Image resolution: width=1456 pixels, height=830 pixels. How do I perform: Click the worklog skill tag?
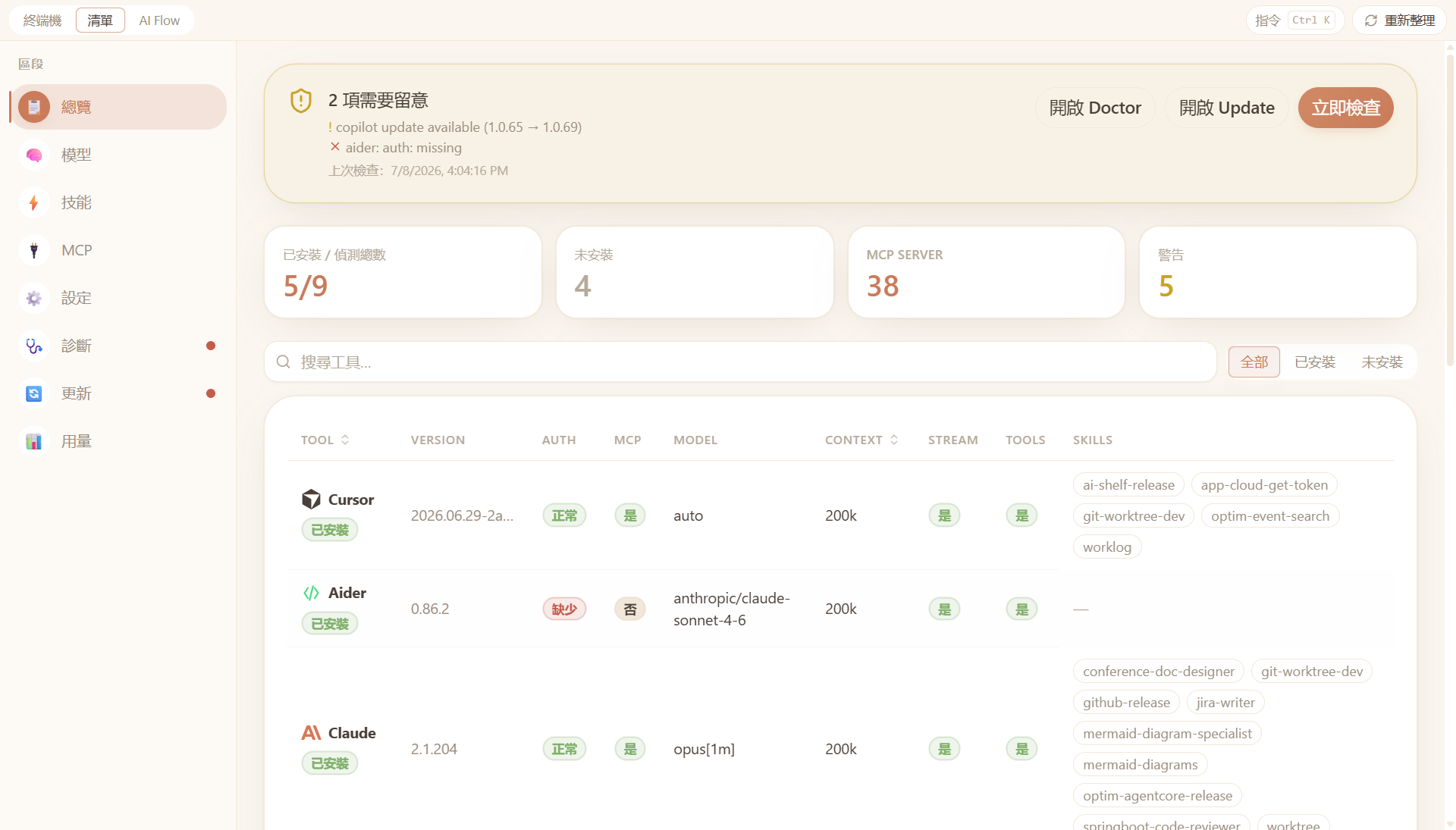click(1107, 547)
